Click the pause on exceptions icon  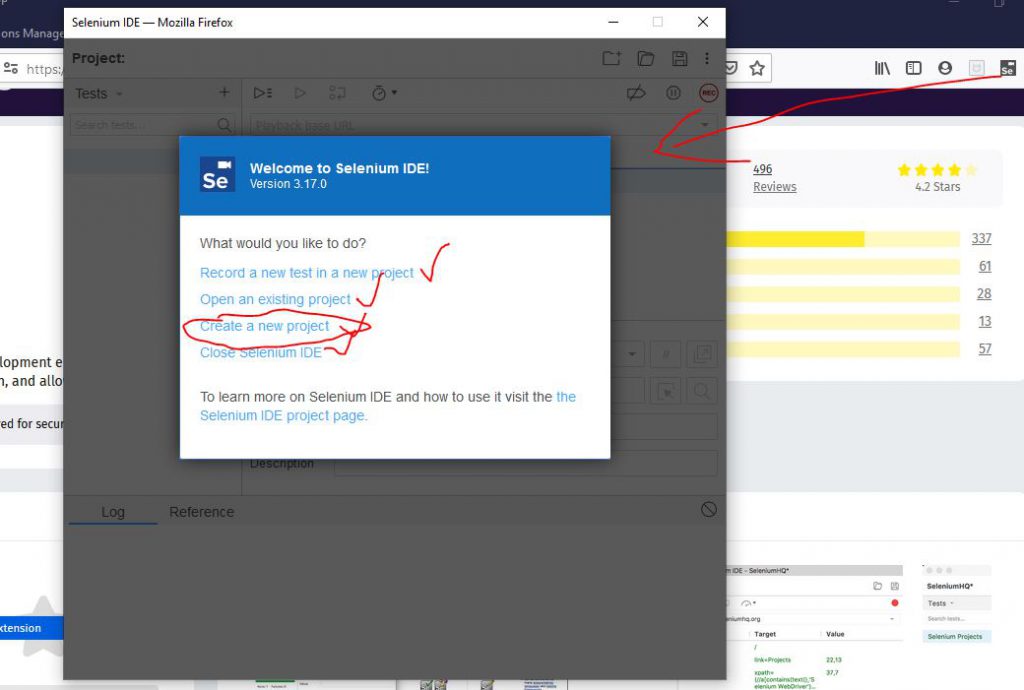click(673, 93)
